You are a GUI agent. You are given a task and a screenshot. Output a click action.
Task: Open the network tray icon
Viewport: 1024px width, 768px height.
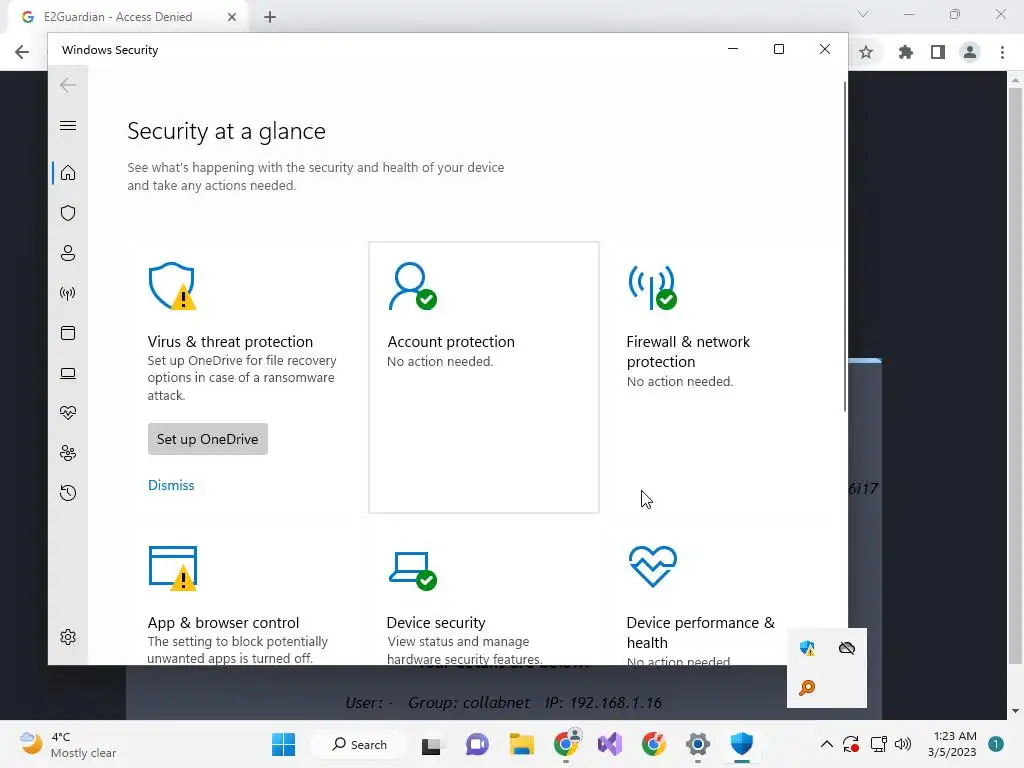pos(878,744)
